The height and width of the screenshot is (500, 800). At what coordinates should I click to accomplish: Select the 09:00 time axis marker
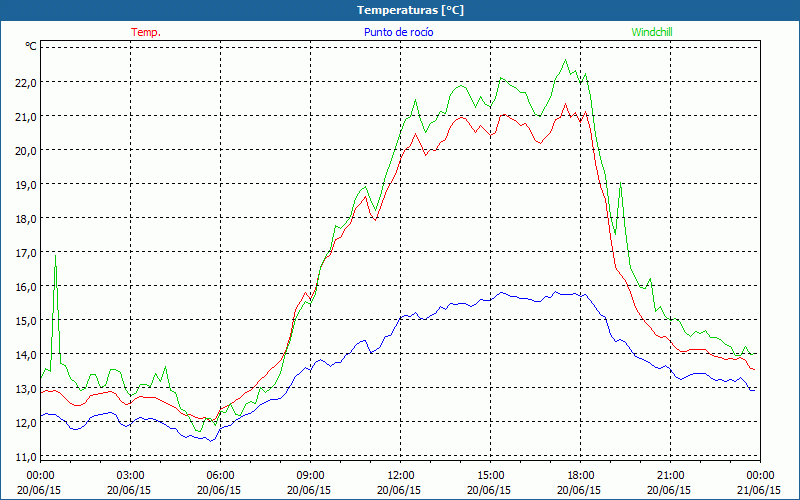pyautogui.click(x=311, y=475)
